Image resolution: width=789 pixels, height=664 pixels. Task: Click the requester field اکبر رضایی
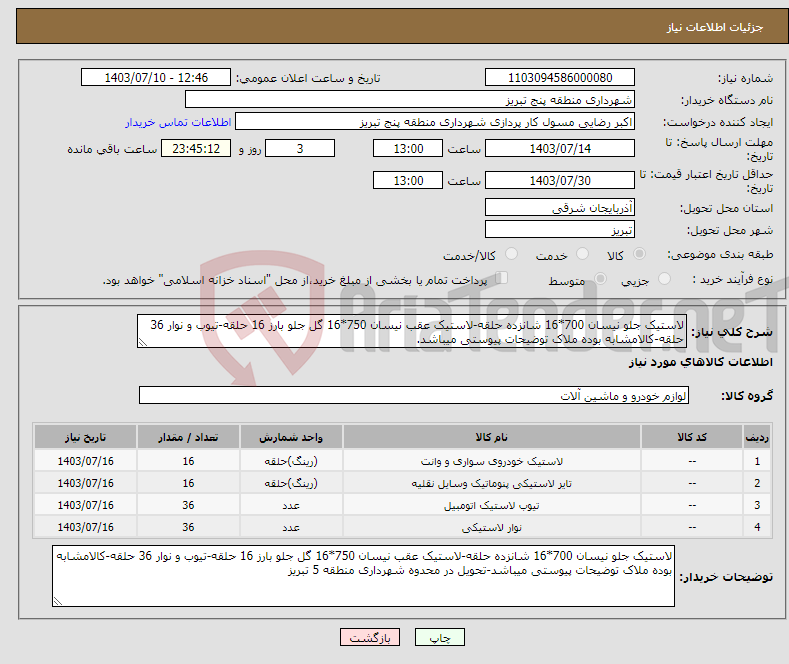coord(435,121)
